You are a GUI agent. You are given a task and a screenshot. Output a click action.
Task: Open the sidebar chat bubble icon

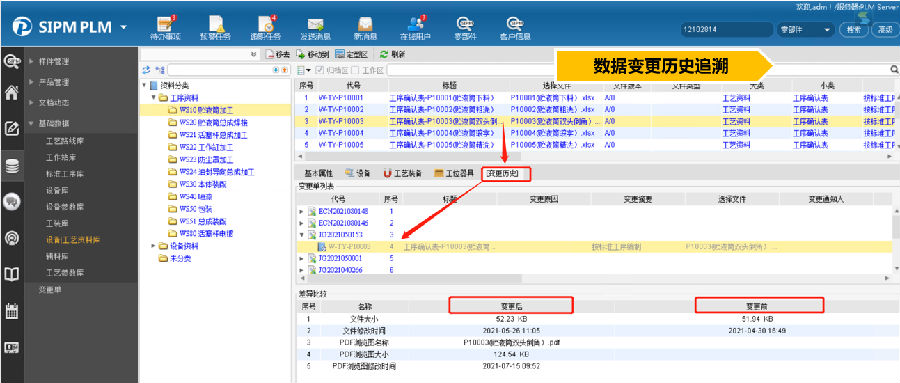[12, 202]
